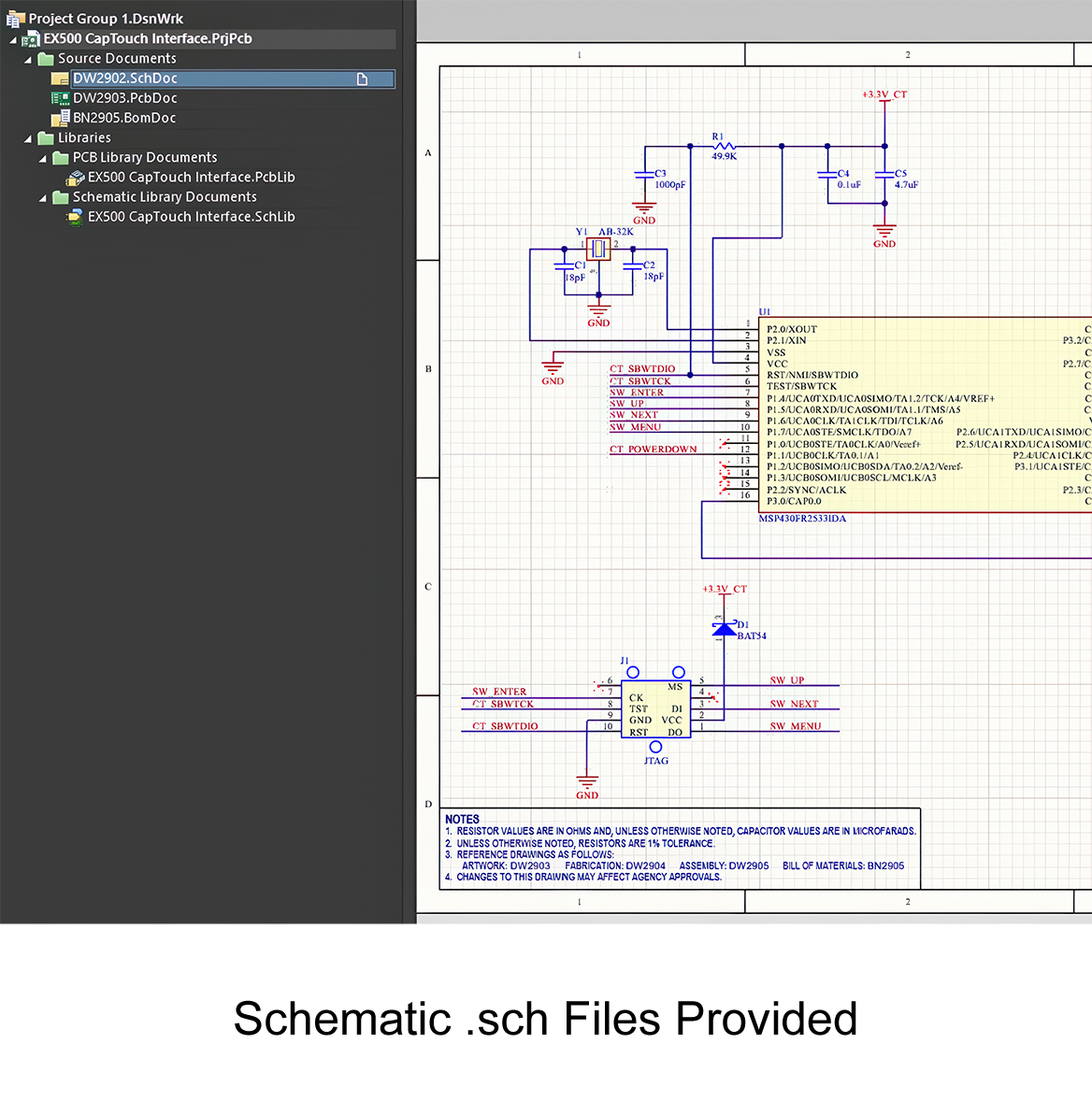Click the 'BILL OF MATERIALS: BN2905' note text
Viewport: 1092px width, 1101px height.
843,865
